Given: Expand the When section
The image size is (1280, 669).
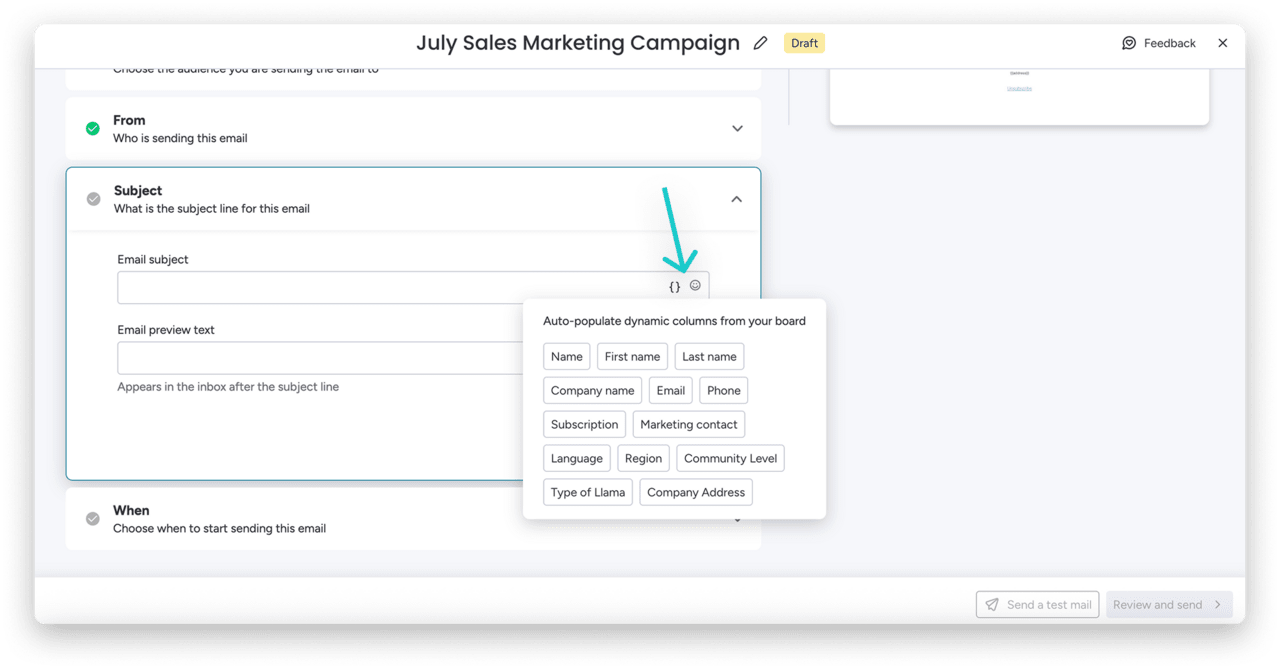Looking at the screenshot, I should click(737, 518).
